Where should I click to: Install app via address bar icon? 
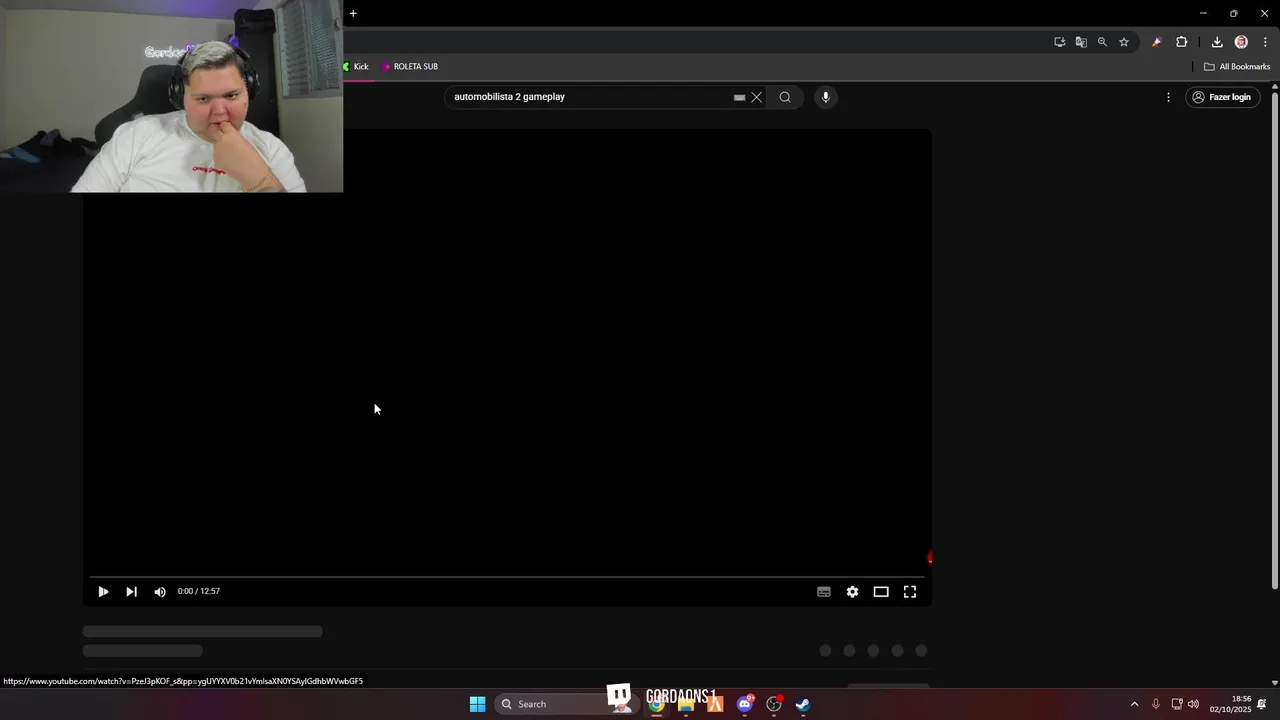[x=1059, y=42]
